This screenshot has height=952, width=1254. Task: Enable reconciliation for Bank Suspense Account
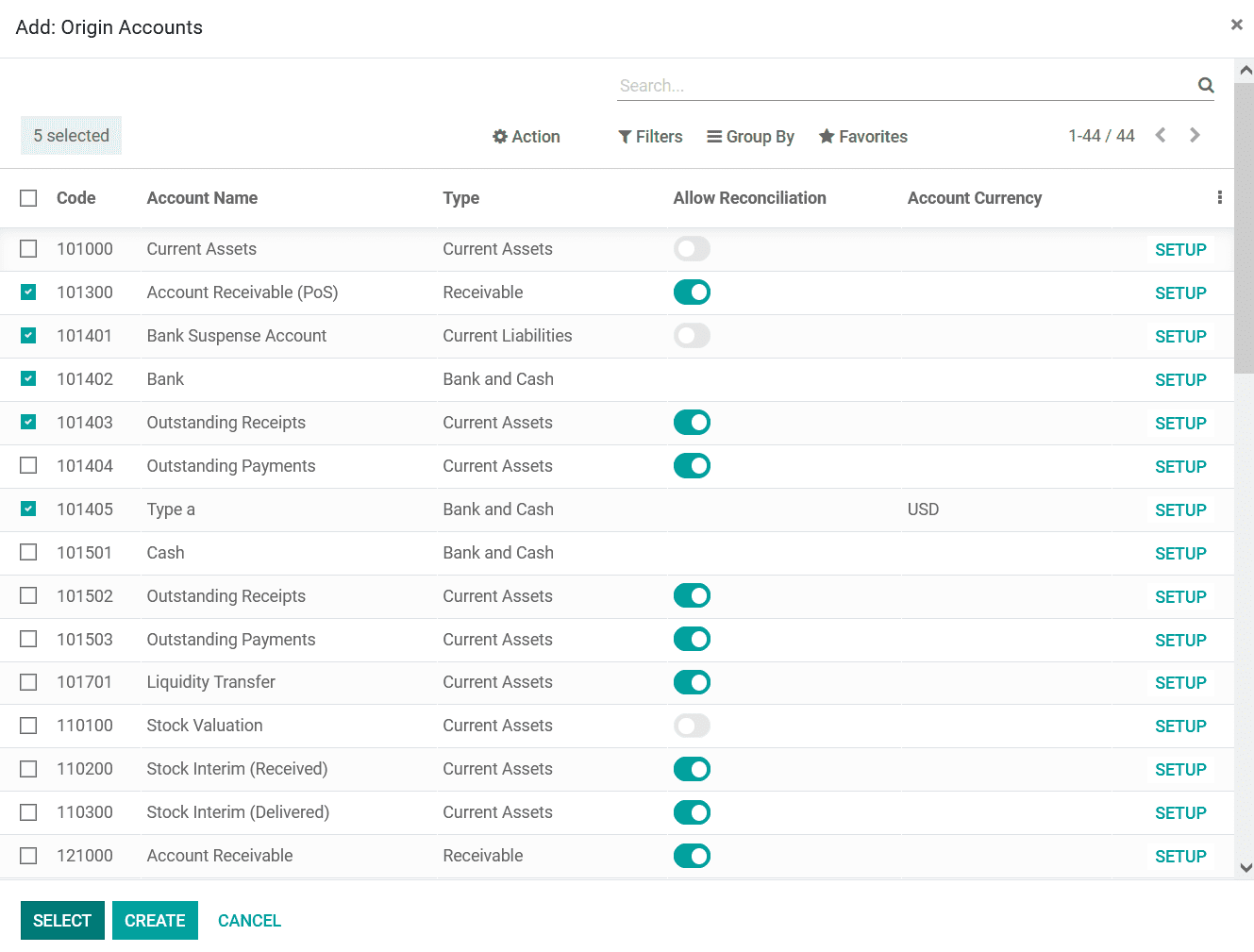click(x=692, y=336)
